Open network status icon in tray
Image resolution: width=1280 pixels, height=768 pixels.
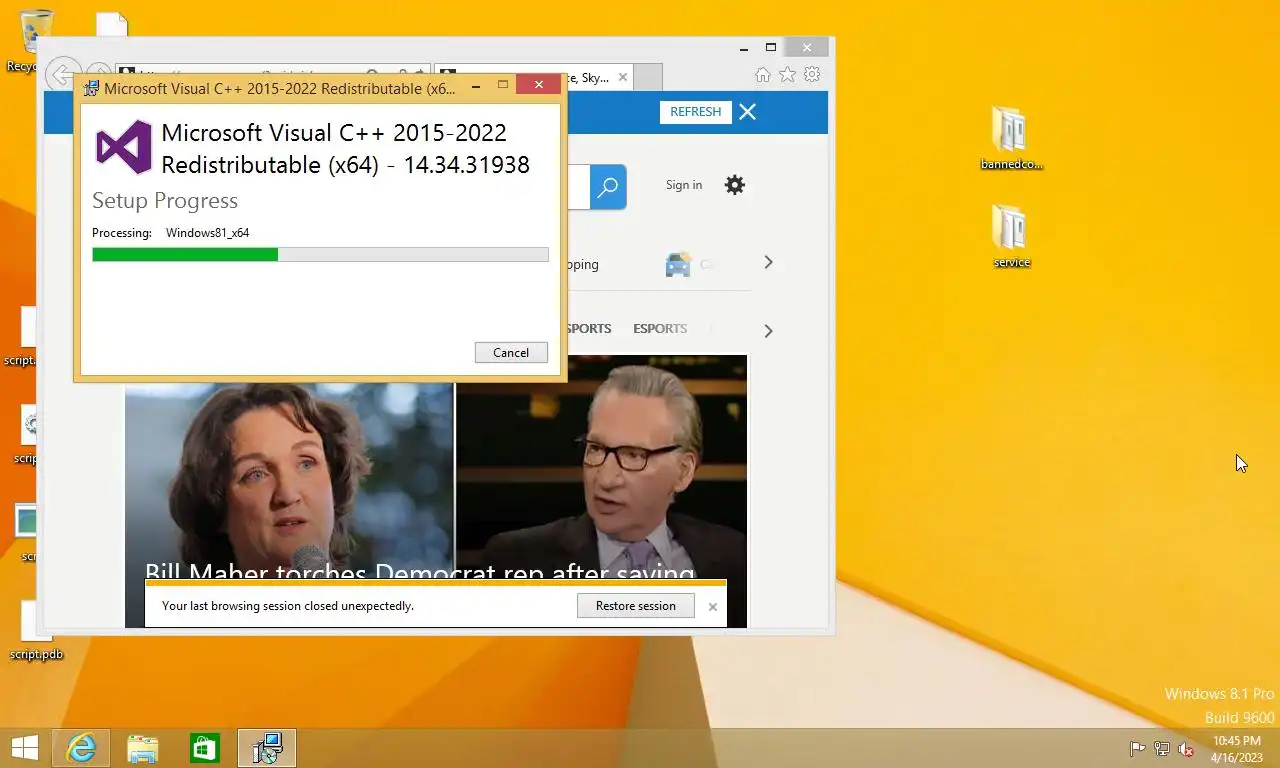pyautogui.click(x=1162, y=749)
